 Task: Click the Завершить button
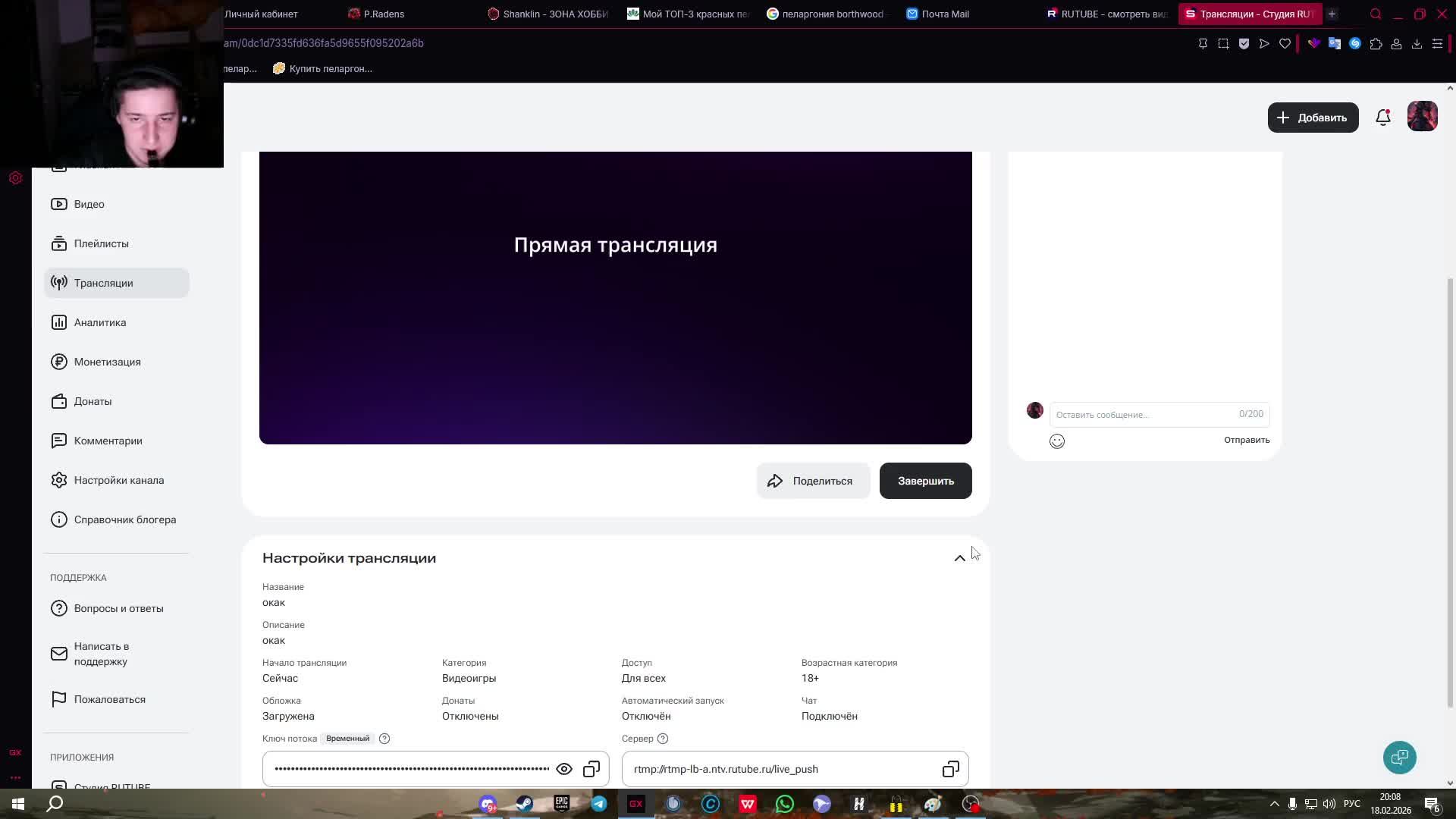(925, 480)
